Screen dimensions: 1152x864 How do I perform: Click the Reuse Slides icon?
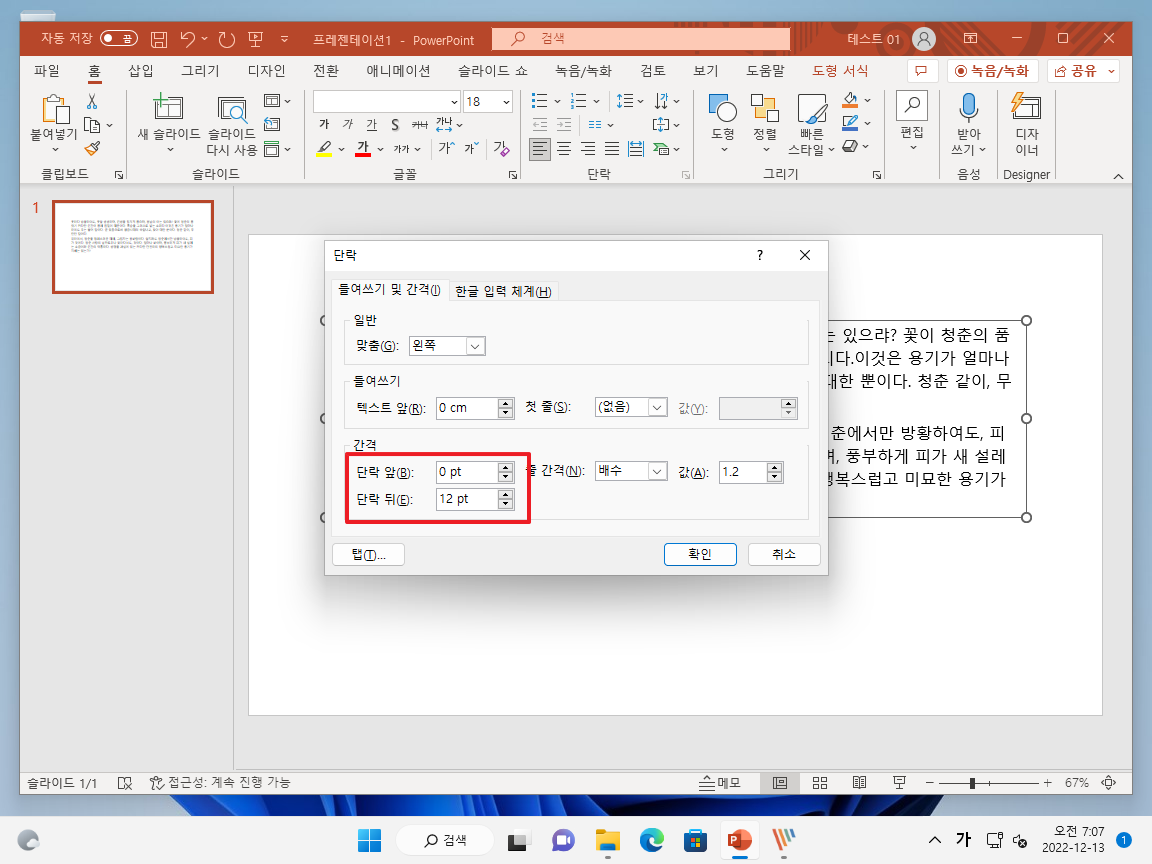[x=232, y=109]
